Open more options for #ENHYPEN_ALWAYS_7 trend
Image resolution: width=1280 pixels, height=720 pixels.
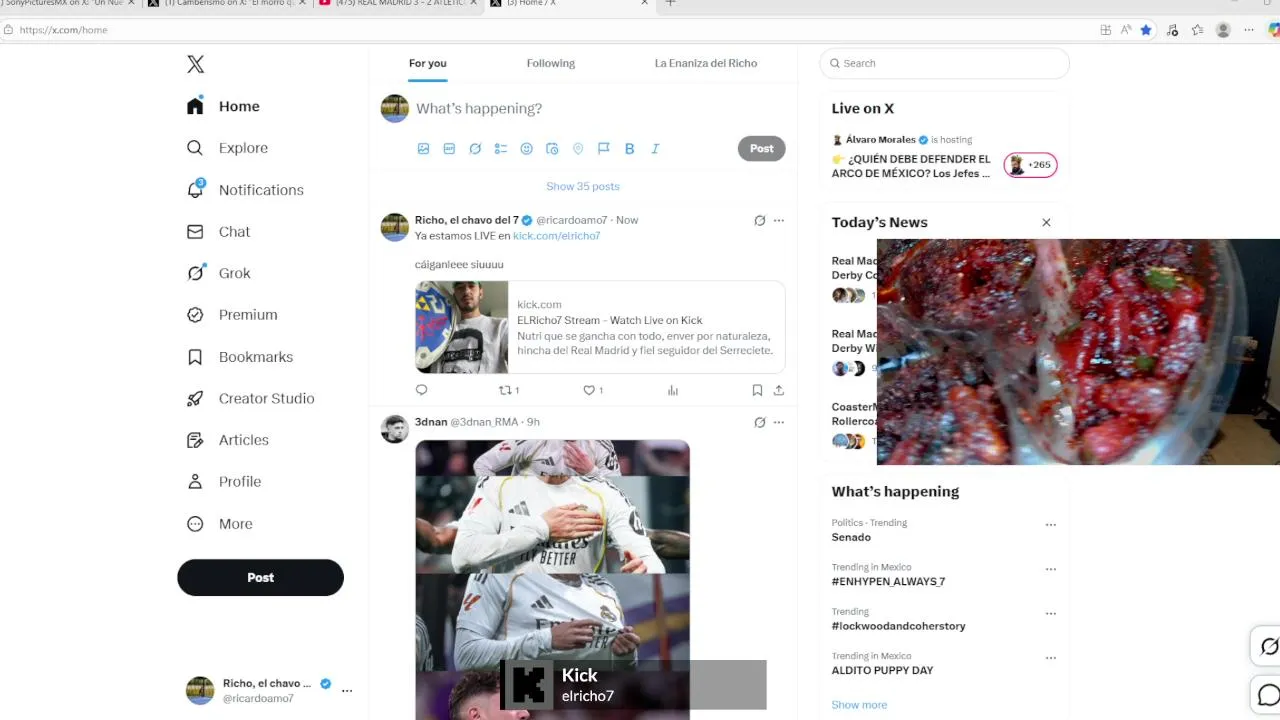(x=1050, y=569)
